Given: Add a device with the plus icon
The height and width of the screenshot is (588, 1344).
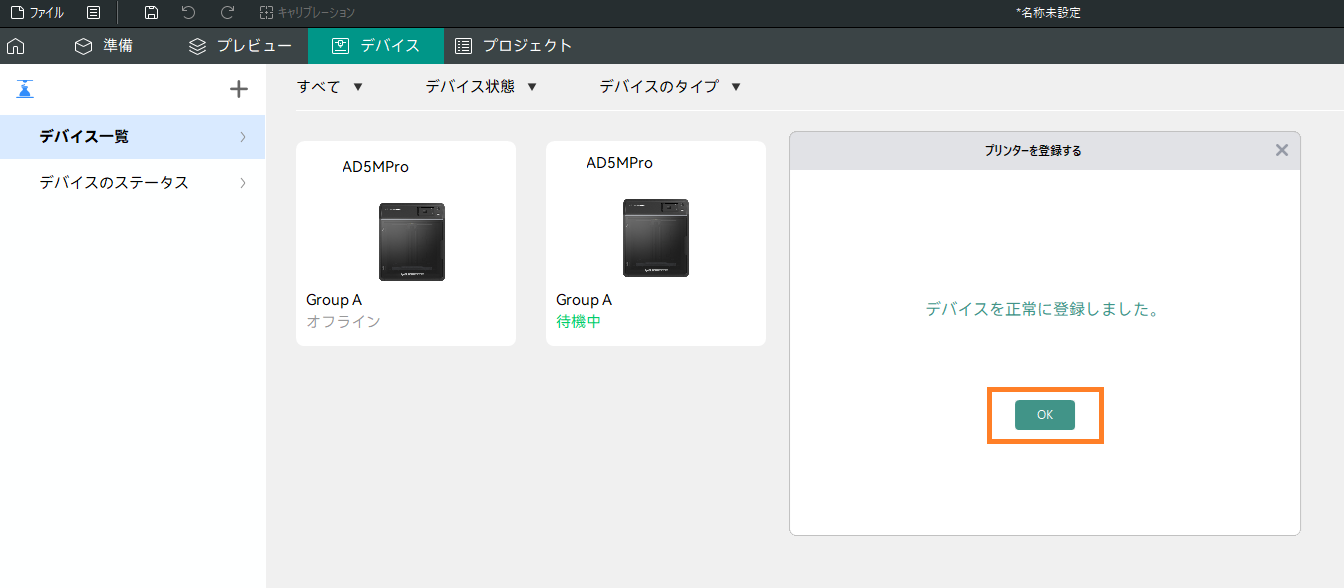Looking at the screenshot, I should [239, 89].
